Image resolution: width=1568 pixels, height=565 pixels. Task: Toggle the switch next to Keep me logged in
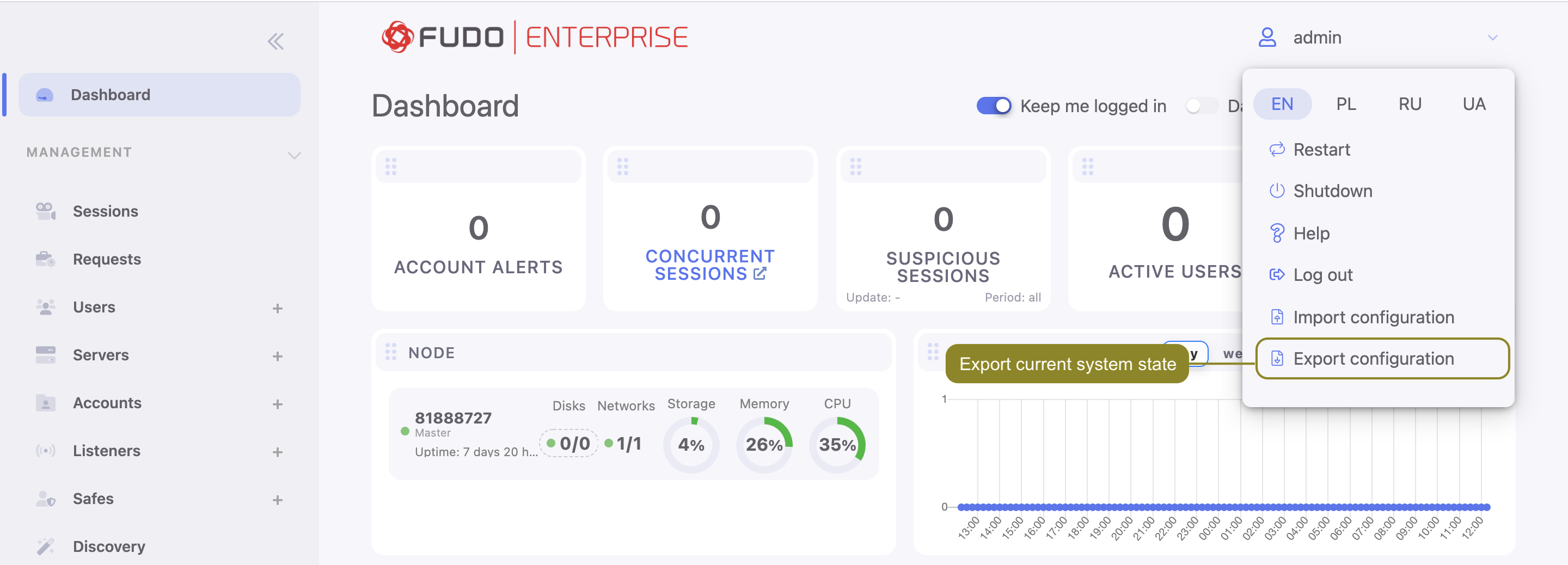(1200, 106)
